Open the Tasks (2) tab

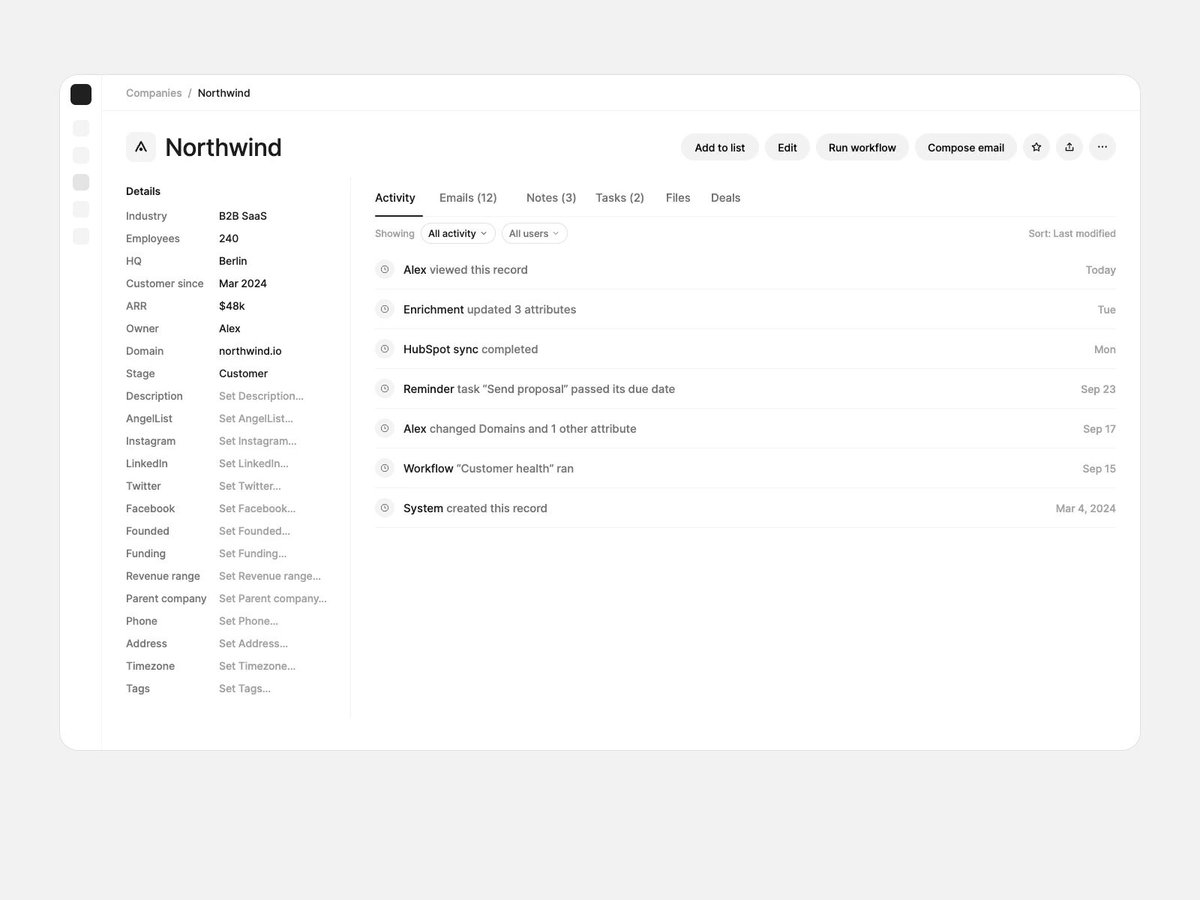620,198
